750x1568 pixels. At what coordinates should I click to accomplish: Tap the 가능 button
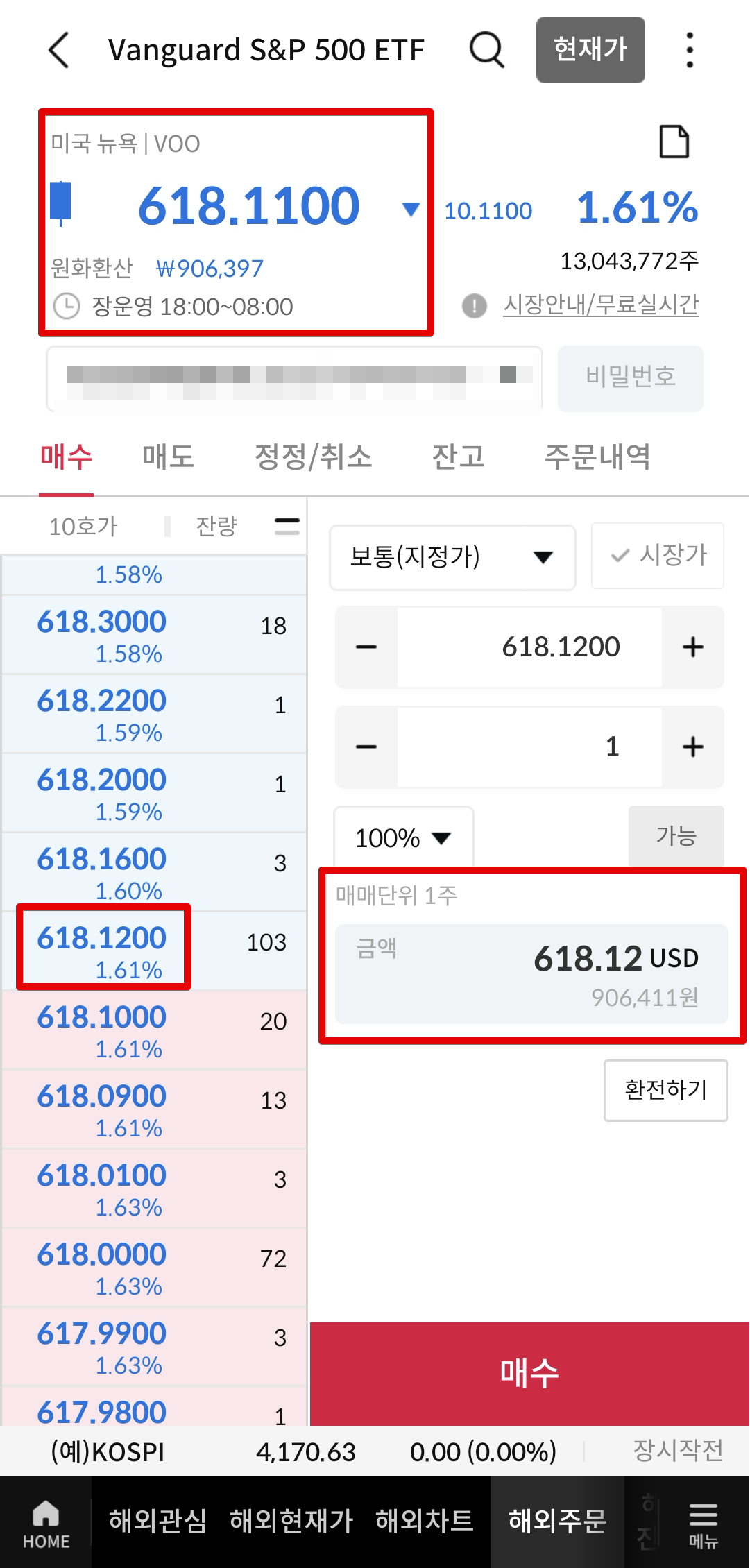[x=676, y=836]
